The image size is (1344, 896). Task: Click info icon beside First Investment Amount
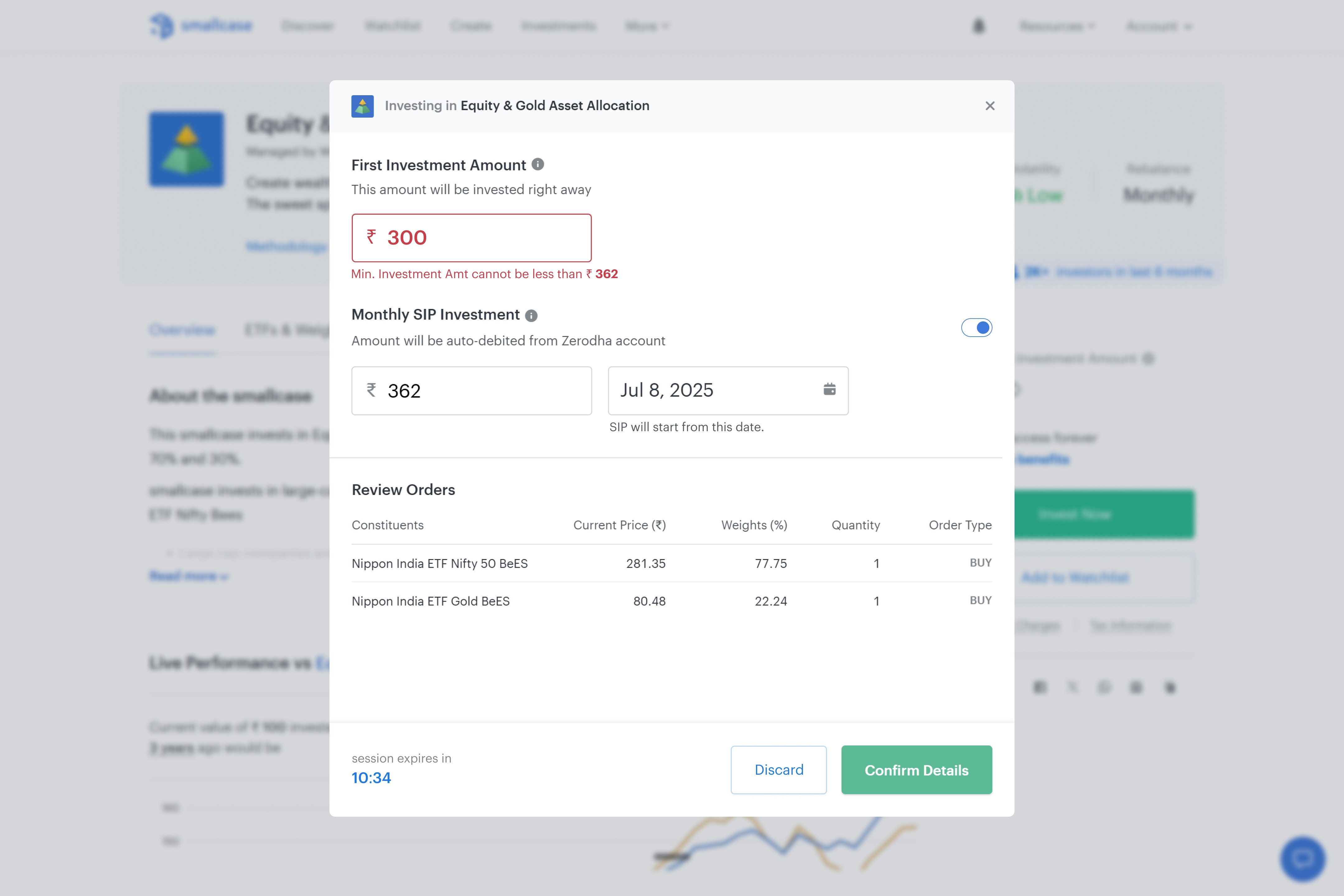click(538, 165)
